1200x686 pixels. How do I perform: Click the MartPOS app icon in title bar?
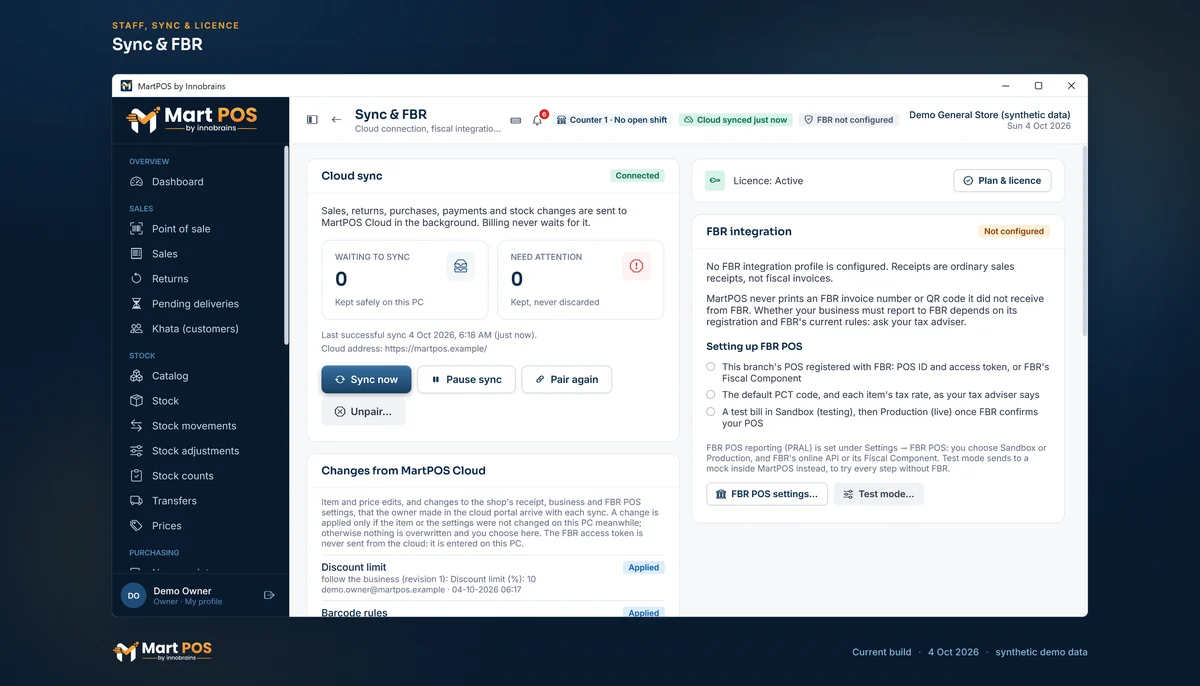coord(126,86)
